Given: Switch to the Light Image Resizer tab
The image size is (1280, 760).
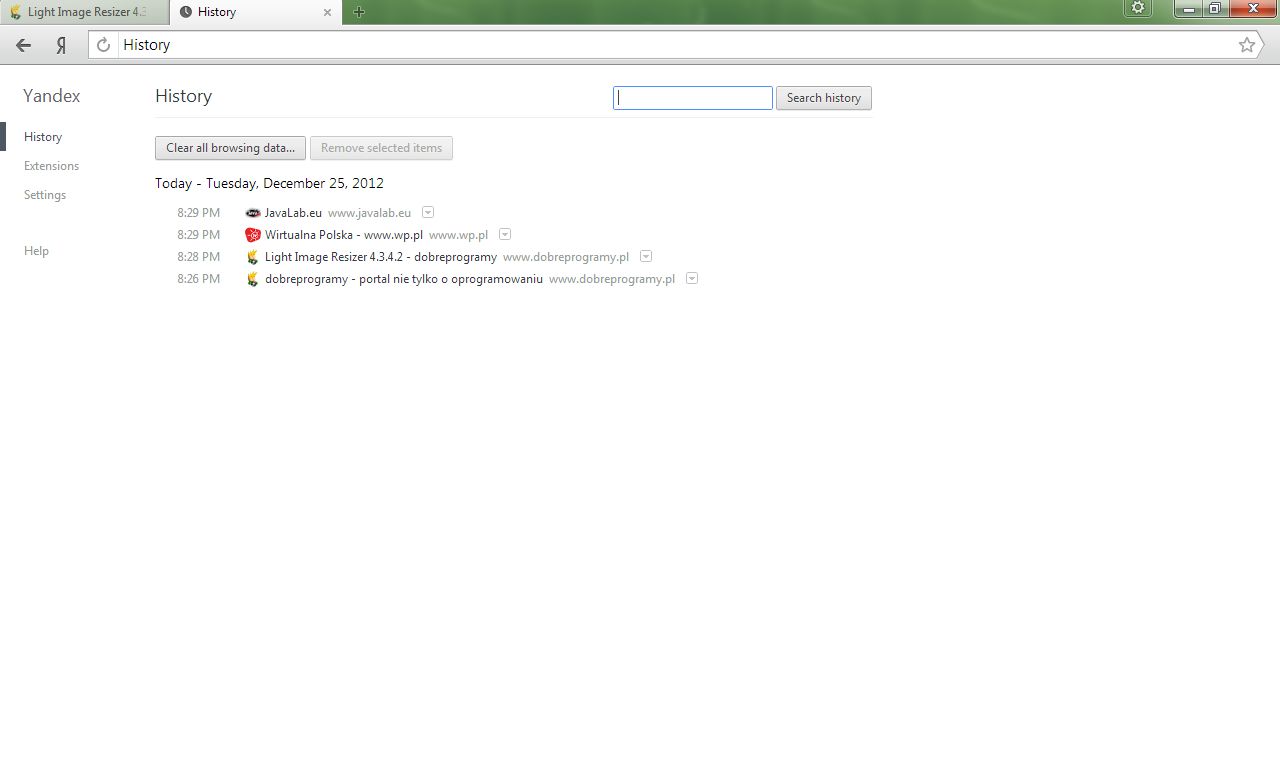Looking at the screenshot, I should (84, 12).
